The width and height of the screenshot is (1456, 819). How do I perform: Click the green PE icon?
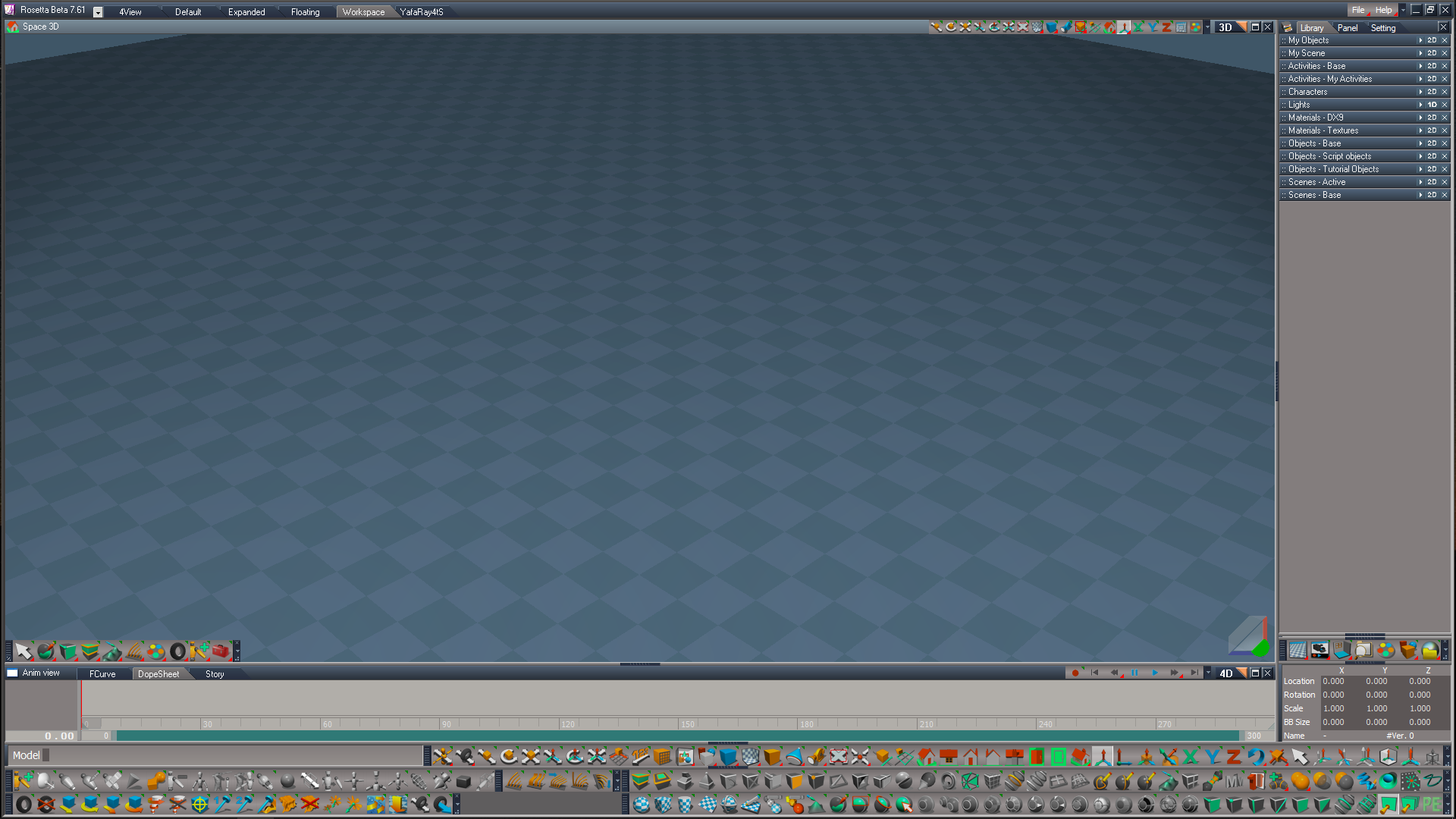pos(1432,804)
